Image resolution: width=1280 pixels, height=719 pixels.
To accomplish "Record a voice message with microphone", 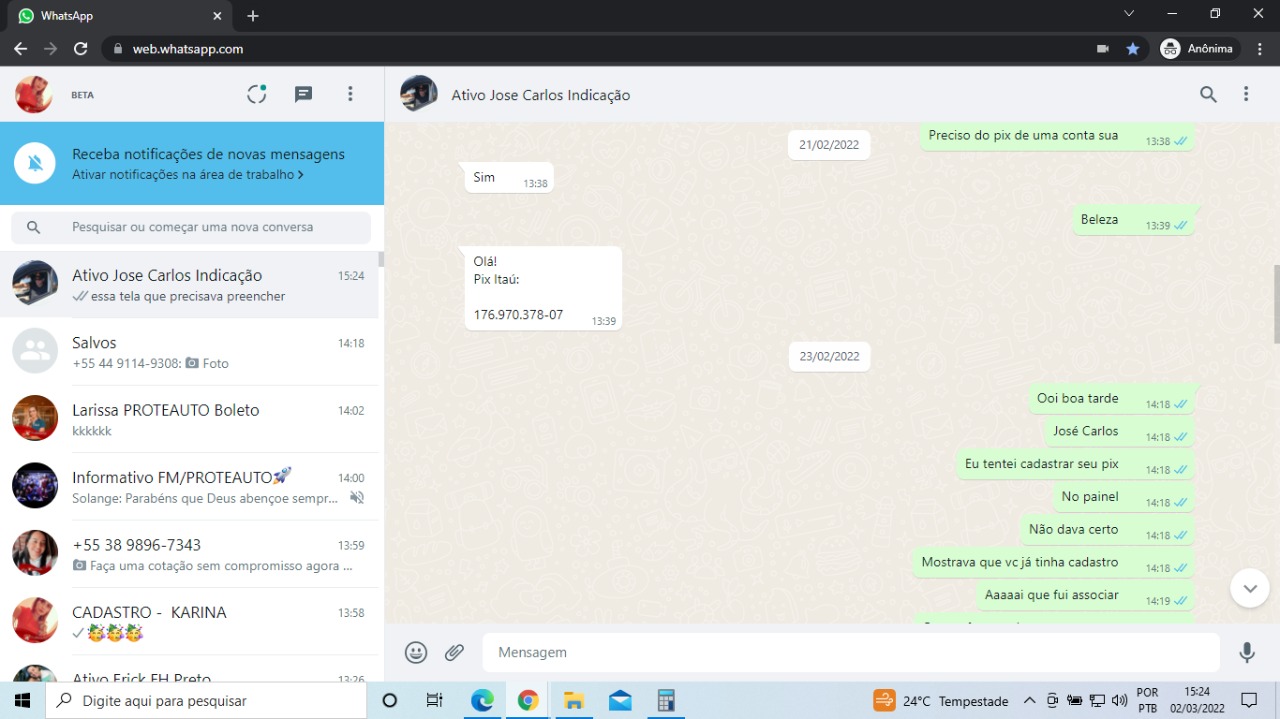I will point(1246,652).
